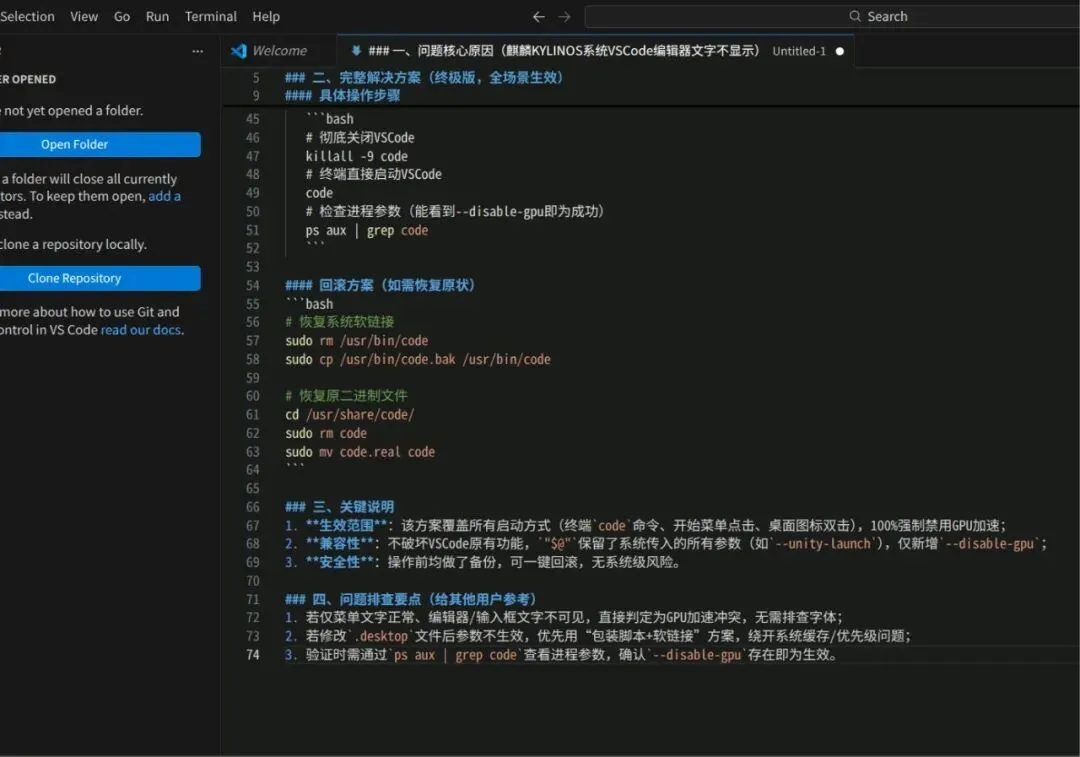Click line number 66 in the gutter
Viewport: 1080px width, 757px height.
253,507
